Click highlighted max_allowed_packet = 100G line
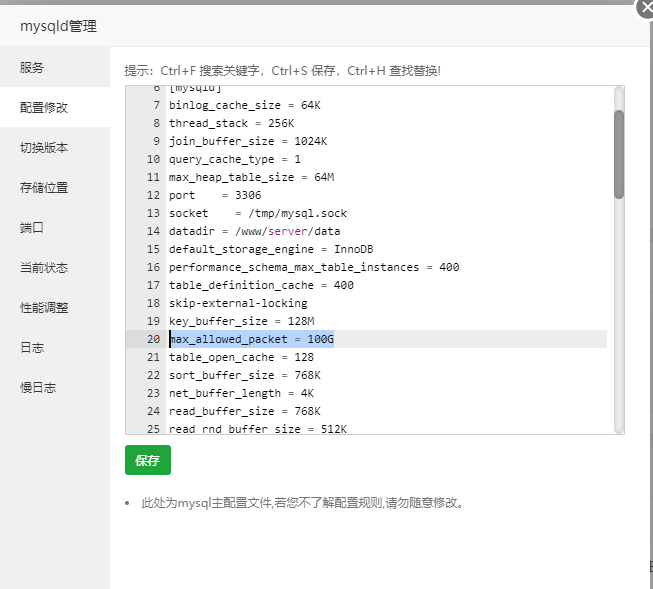The image size is (653, 589). coord(252,339)
